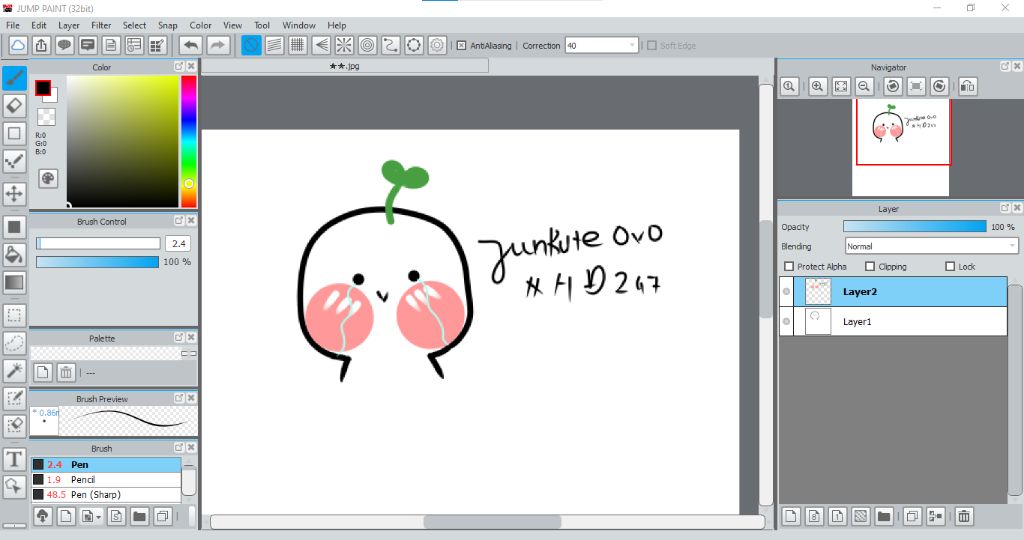The image size is (1024, 540).
Task: Select the rectangular Select tool
Action: (x=14, y=315)
